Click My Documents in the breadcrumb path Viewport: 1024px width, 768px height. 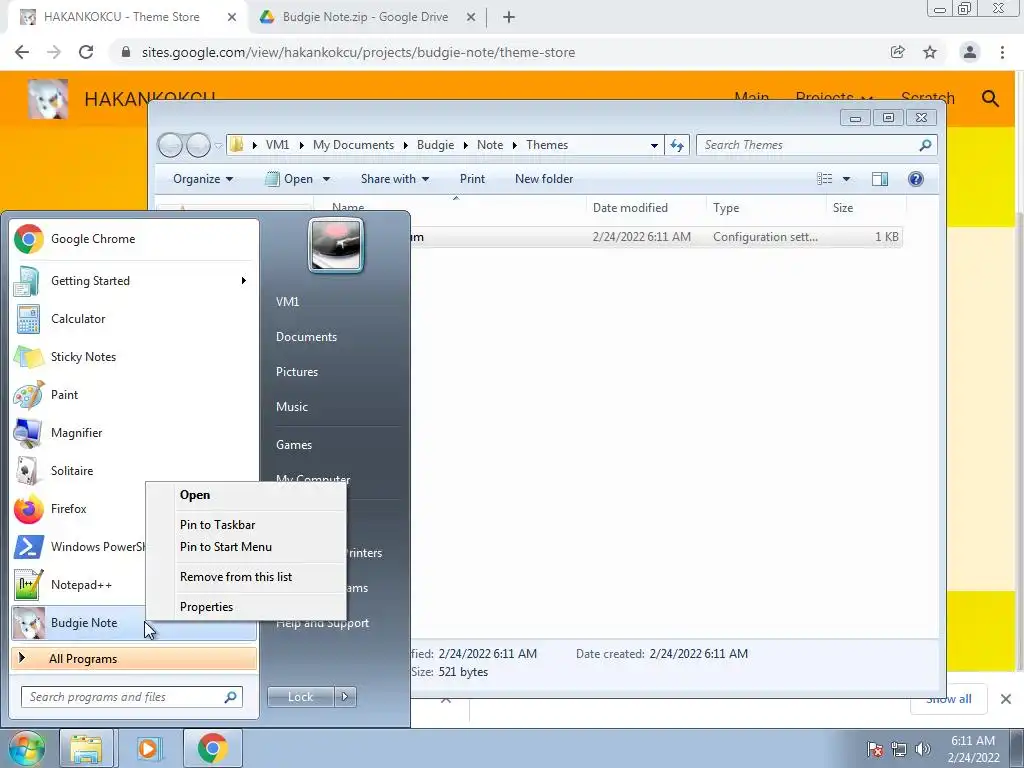tap(353, 145)
